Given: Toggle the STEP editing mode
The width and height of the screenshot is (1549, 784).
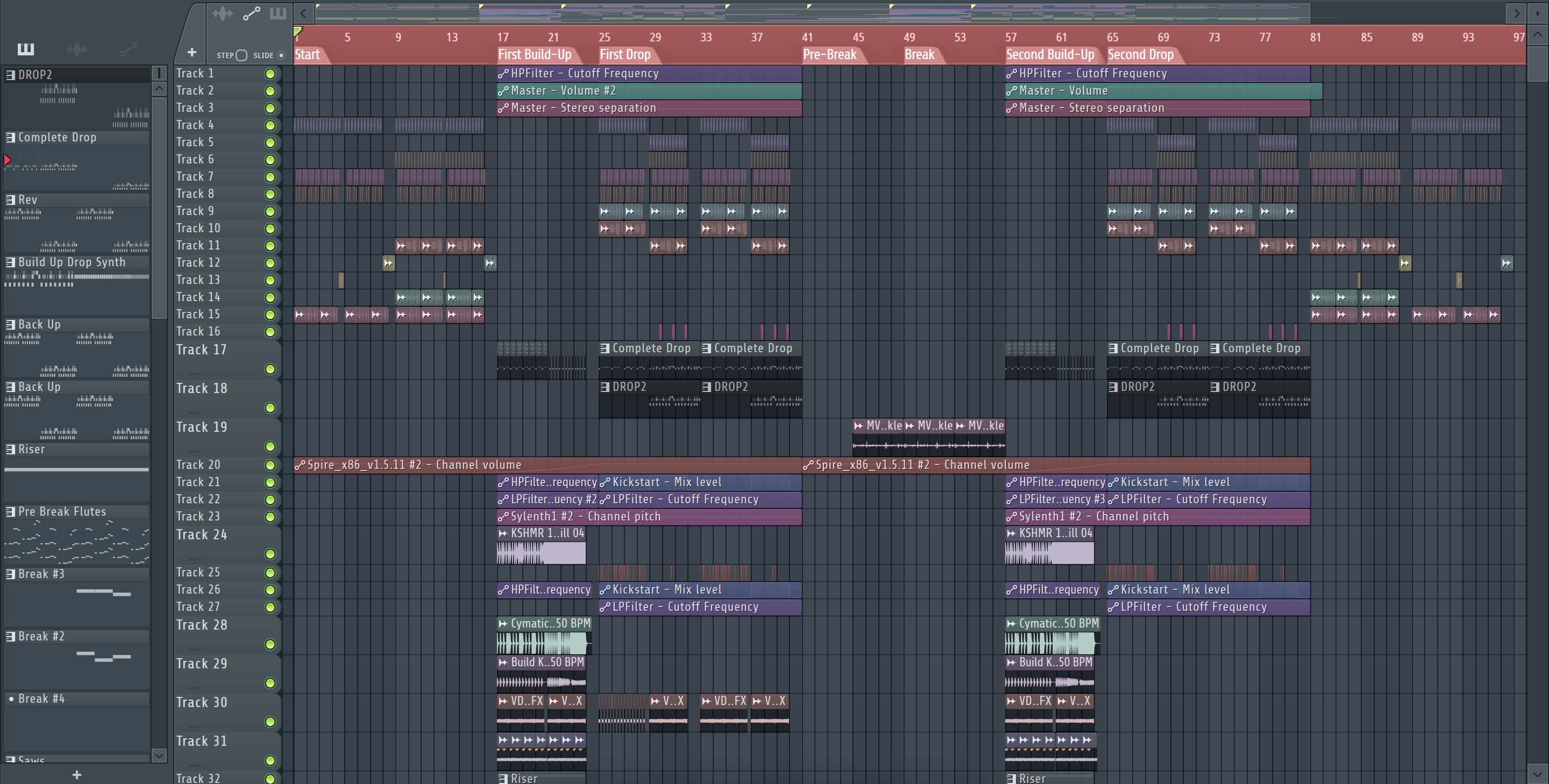Looking at the screenshot, I should point(241,55).
